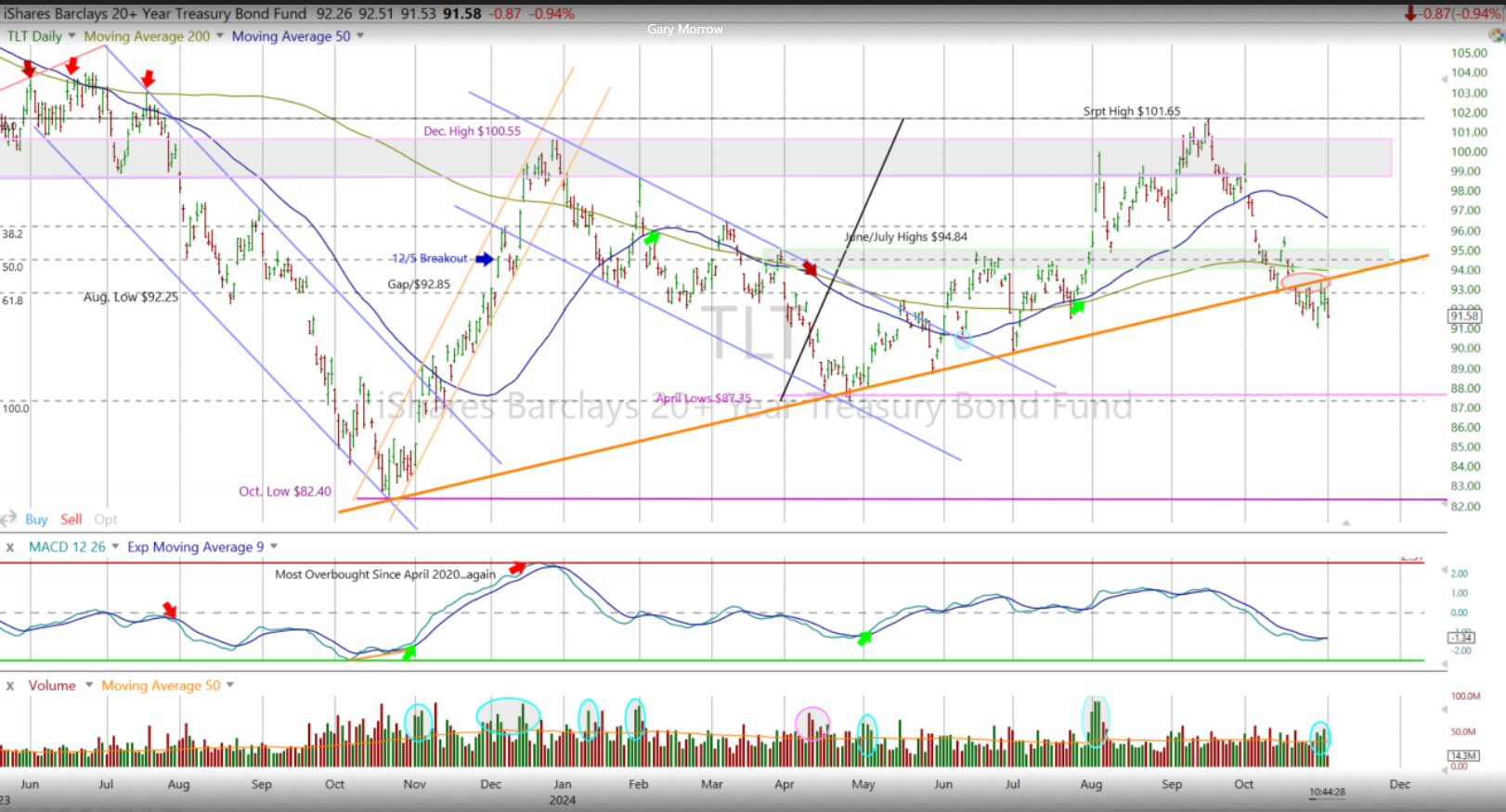1506x812 pixels.
Task: Open the TLT Daily timeframe dropdown
Action: 71,36
